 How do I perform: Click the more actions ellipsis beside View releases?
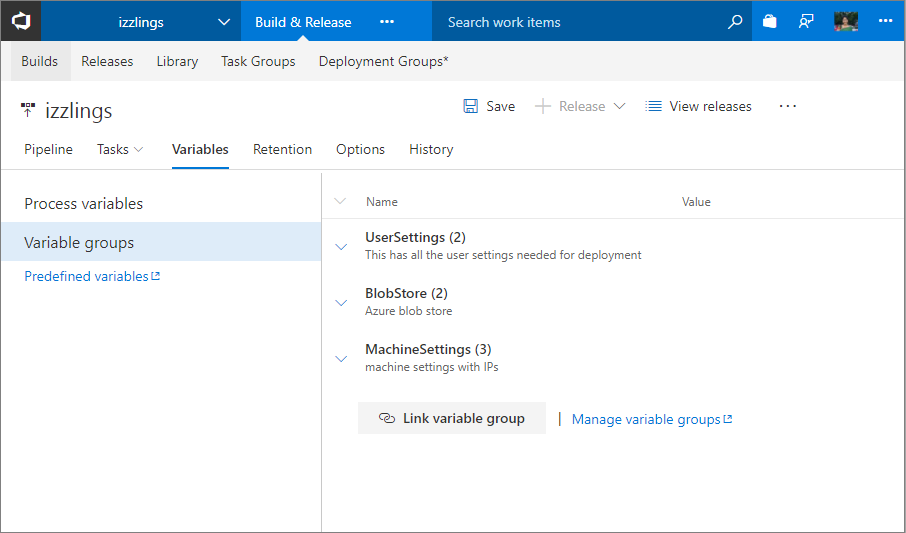coord(788,106)
